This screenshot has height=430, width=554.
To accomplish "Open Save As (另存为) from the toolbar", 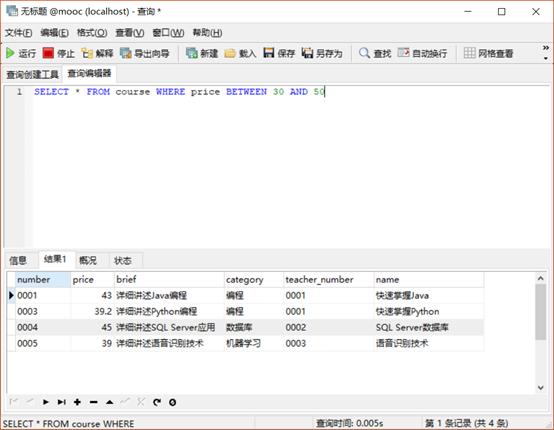I will (322, 53).
